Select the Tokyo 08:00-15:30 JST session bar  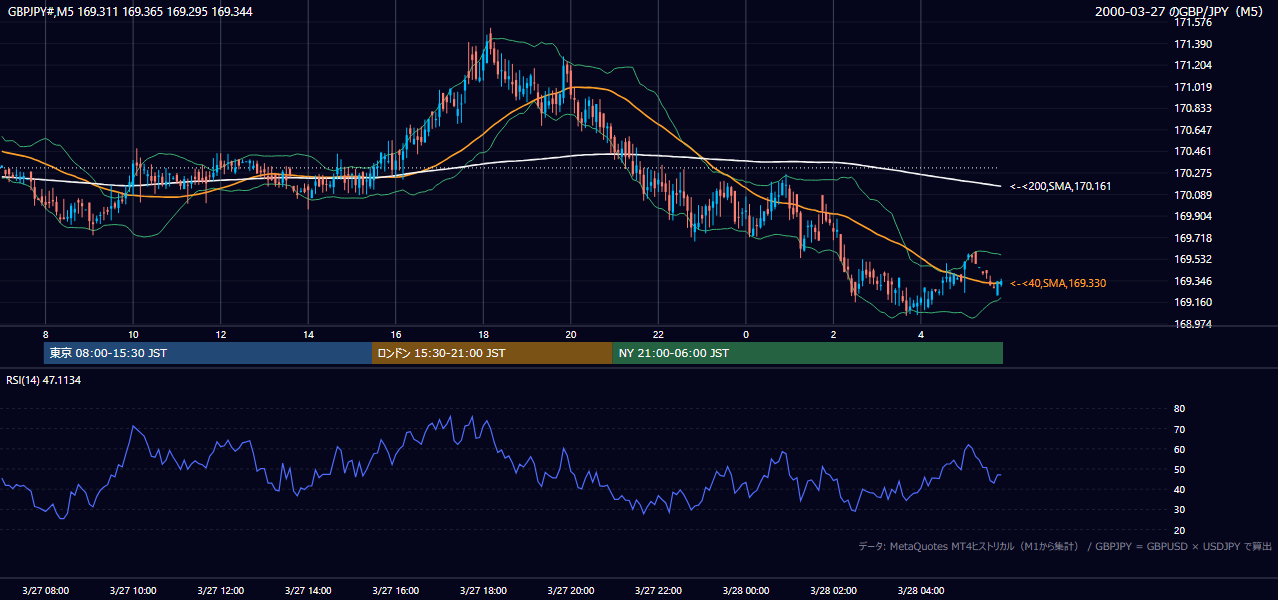click(208, 353)
